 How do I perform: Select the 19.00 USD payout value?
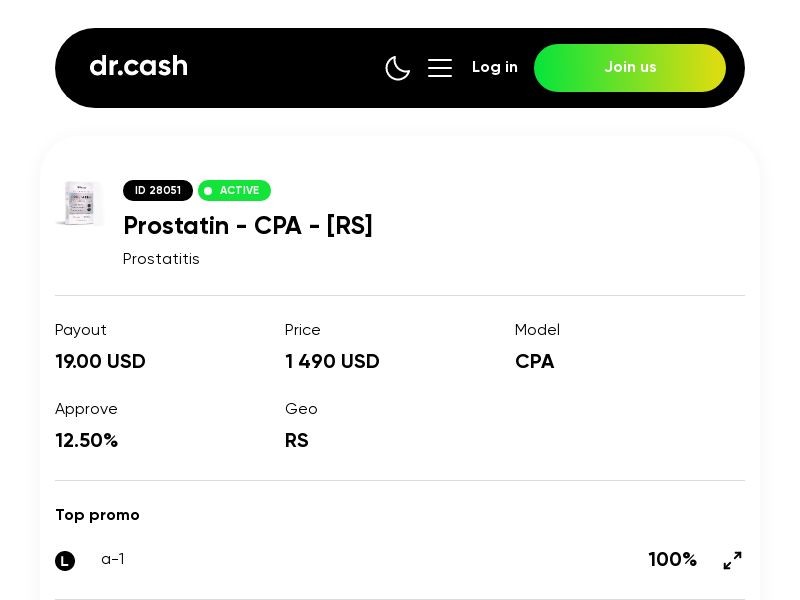click(x=100, y=362)
